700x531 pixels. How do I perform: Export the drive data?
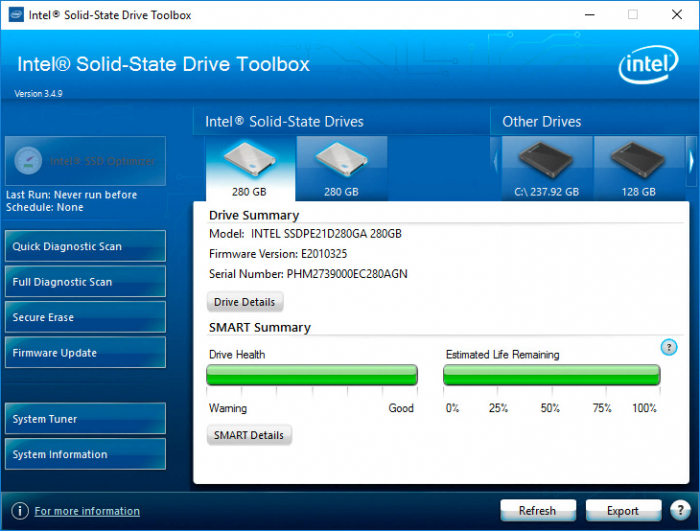(623, 510)
